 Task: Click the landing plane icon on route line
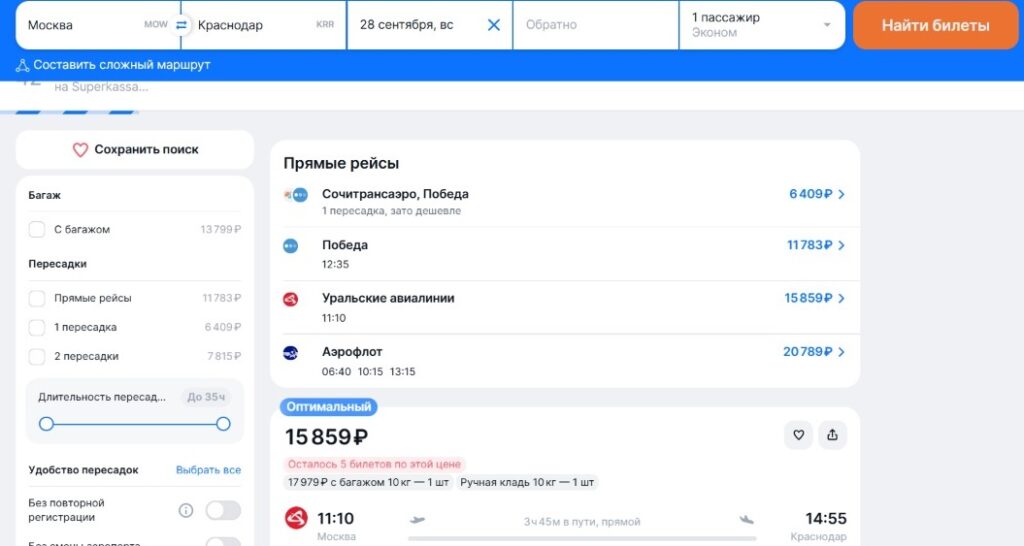[x=746, y=520]
